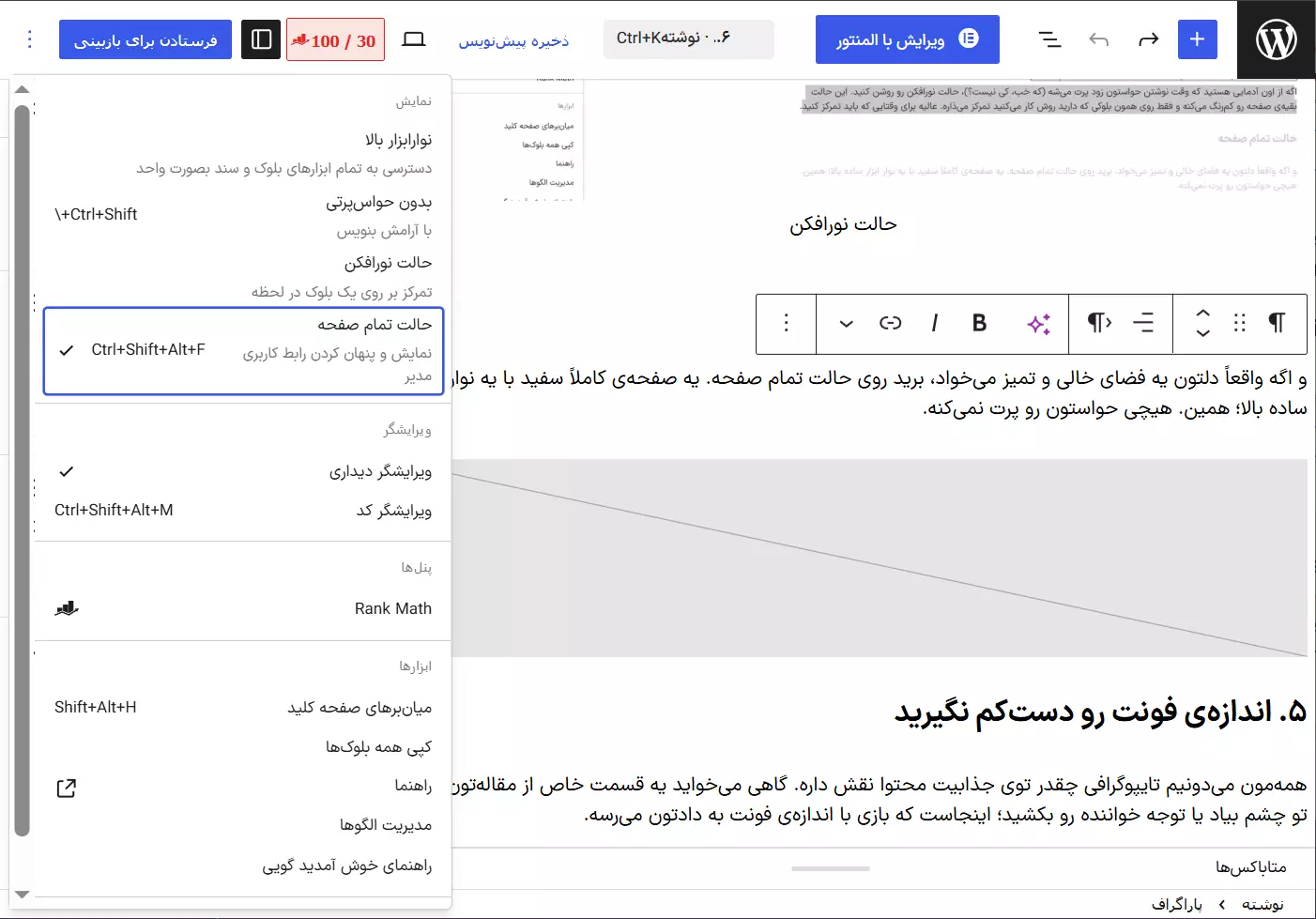The height and width of the screenshot is (919, 1316).
Task: Expand the متاباکس‌ها meta boxes panel
Action: (x=1251, y=866)
